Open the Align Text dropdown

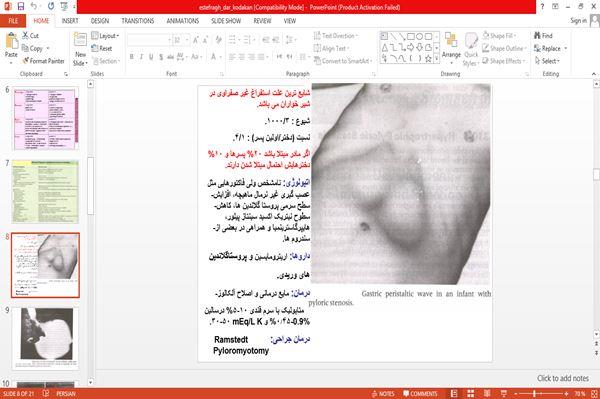(x=331, y=48)
